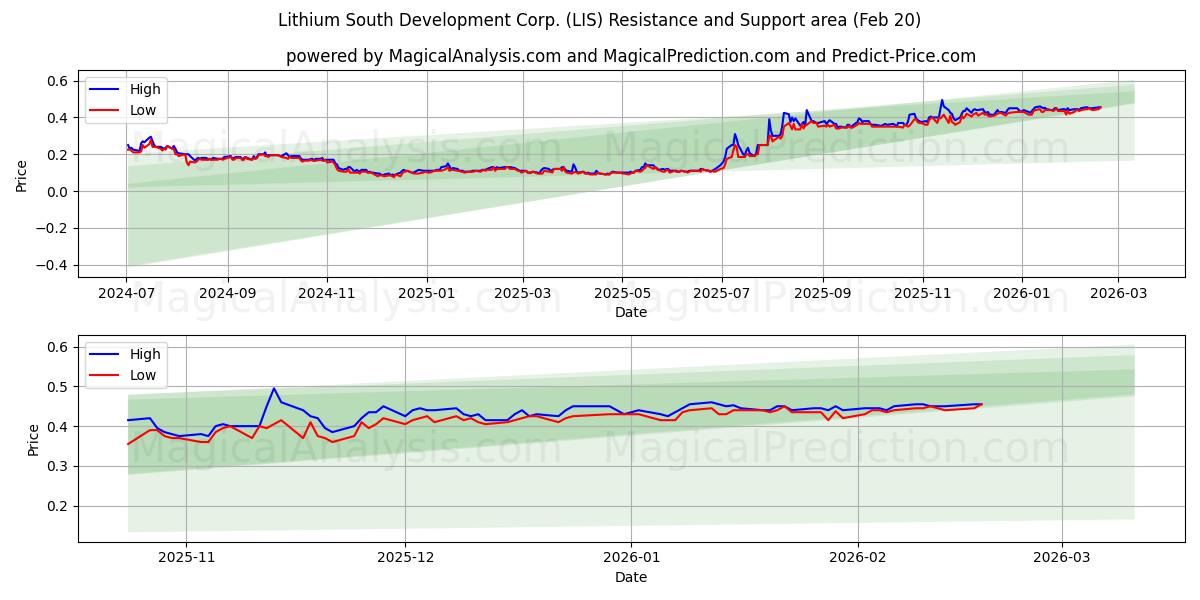Click the blue High price peak in bottom chart
1200x600 pixels.
(274, 389)
